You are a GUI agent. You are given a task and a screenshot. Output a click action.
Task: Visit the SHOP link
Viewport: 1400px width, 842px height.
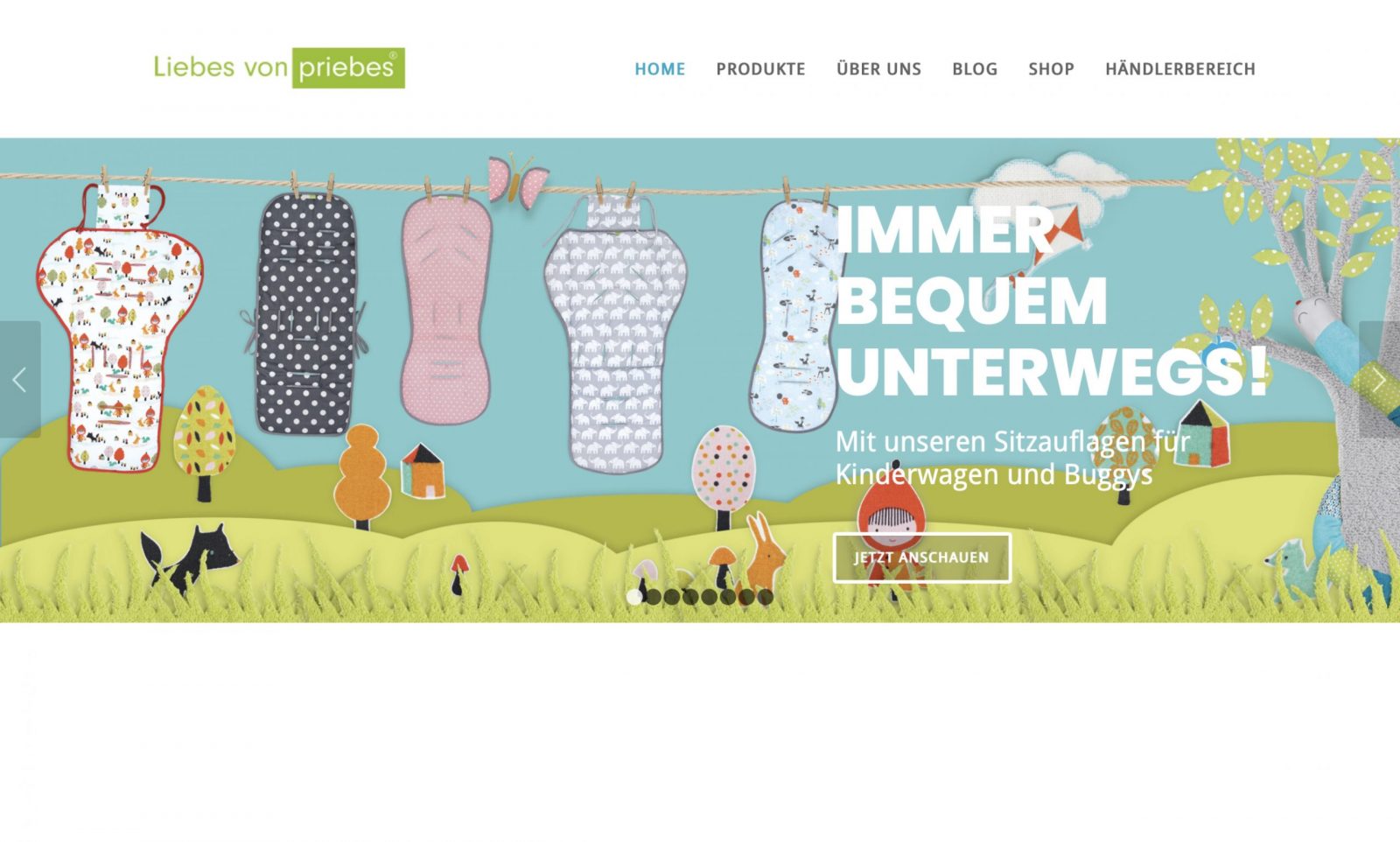(1051, 69)
